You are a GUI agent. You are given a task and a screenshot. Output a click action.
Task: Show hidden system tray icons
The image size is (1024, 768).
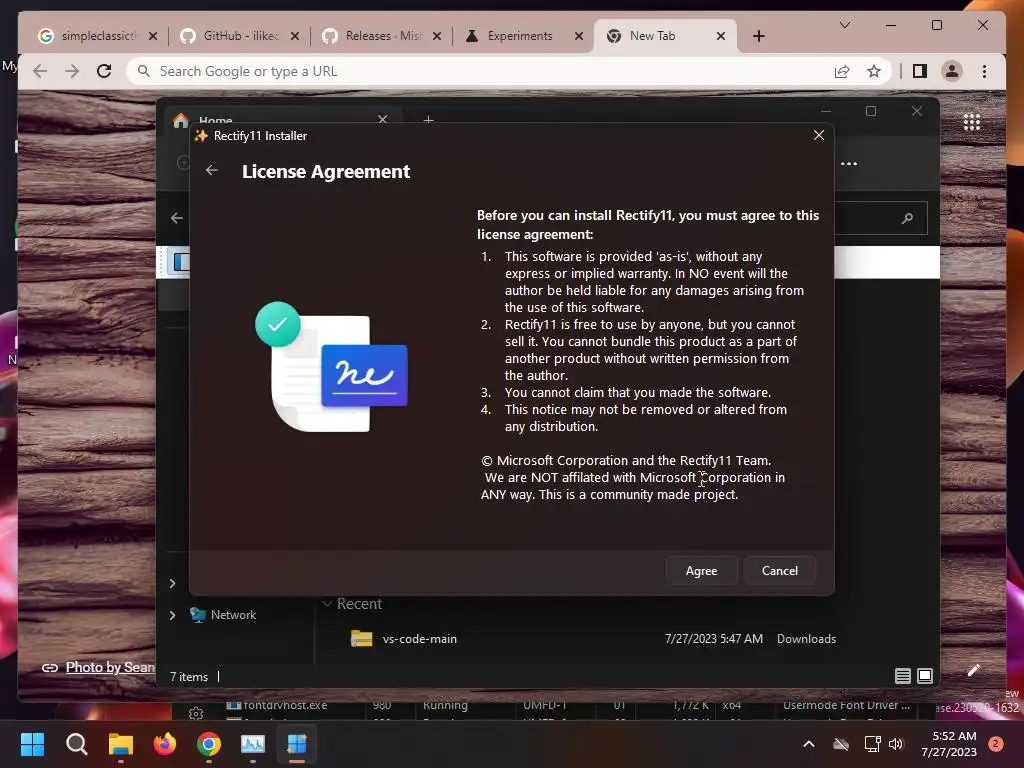(x=808, y=744)
